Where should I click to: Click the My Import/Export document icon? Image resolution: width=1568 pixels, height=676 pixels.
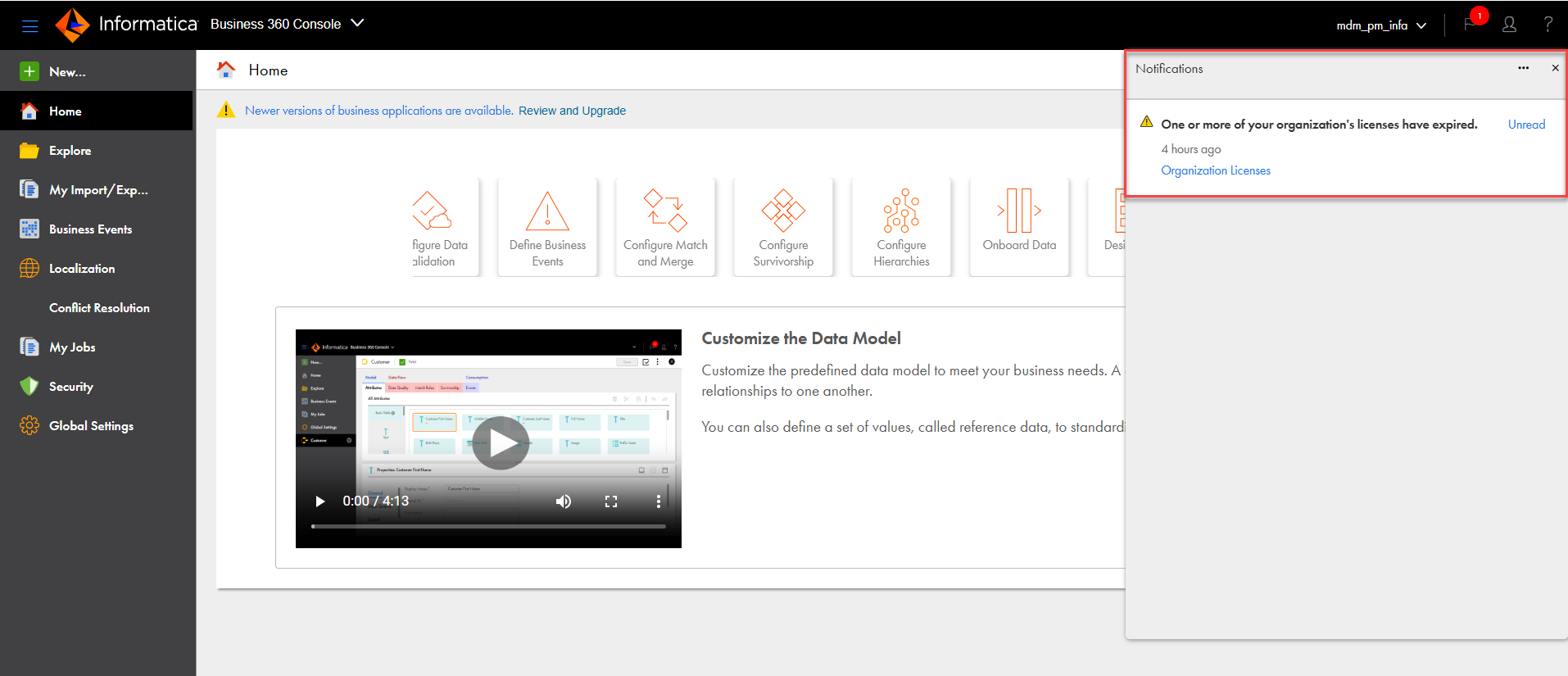[x=29, y=189]
